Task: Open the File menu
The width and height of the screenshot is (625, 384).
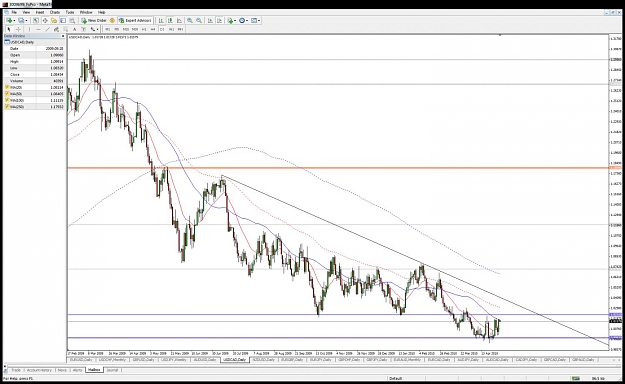Action: point(14,12)
